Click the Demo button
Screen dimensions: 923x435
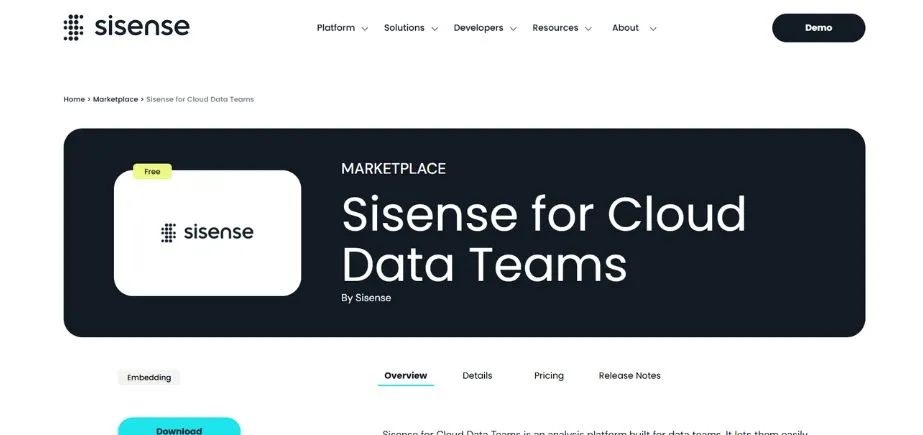pyautogui.click(x=818, y=28)
